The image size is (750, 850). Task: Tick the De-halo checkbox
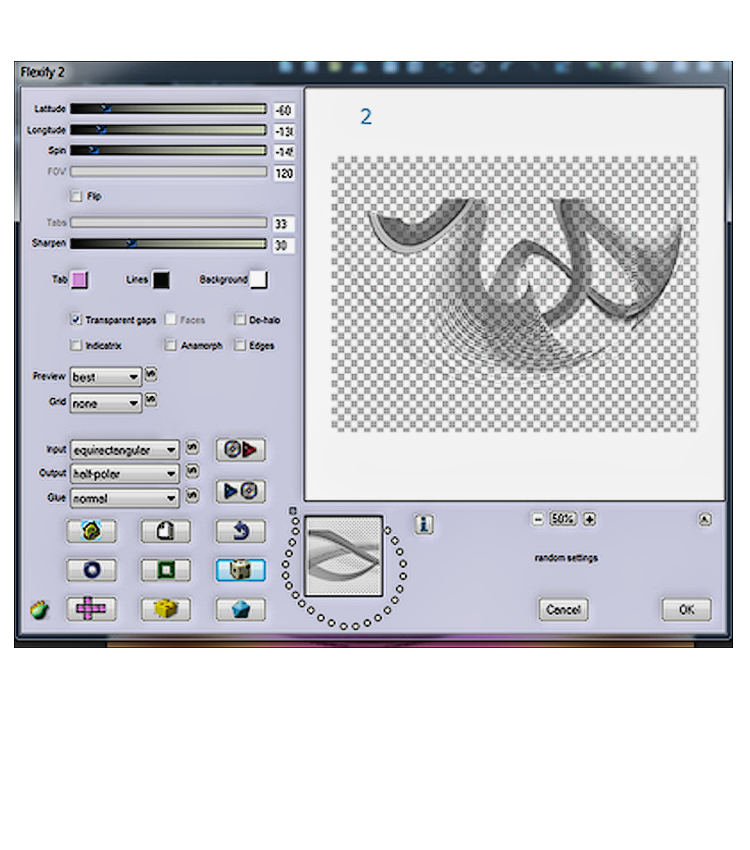(240, 320)
